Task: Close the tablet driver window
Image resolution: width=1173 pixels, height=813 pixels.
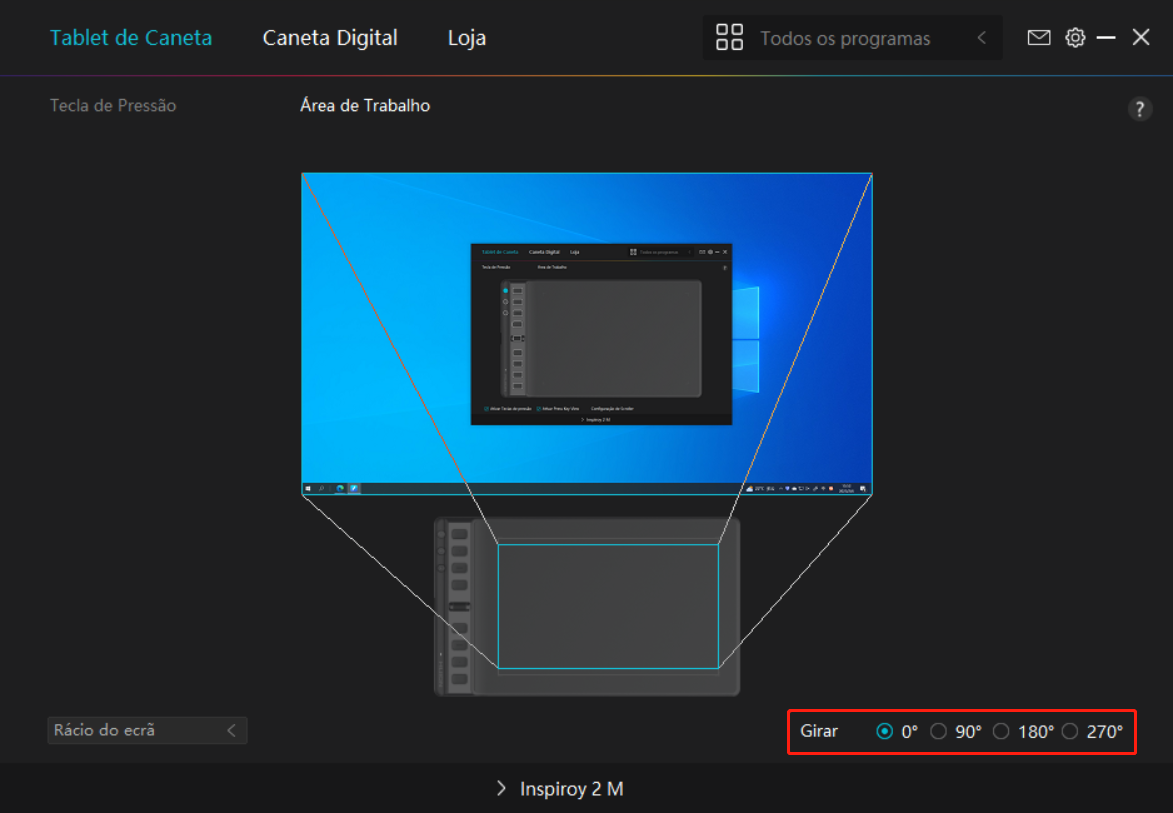Action: (1141, 38)
